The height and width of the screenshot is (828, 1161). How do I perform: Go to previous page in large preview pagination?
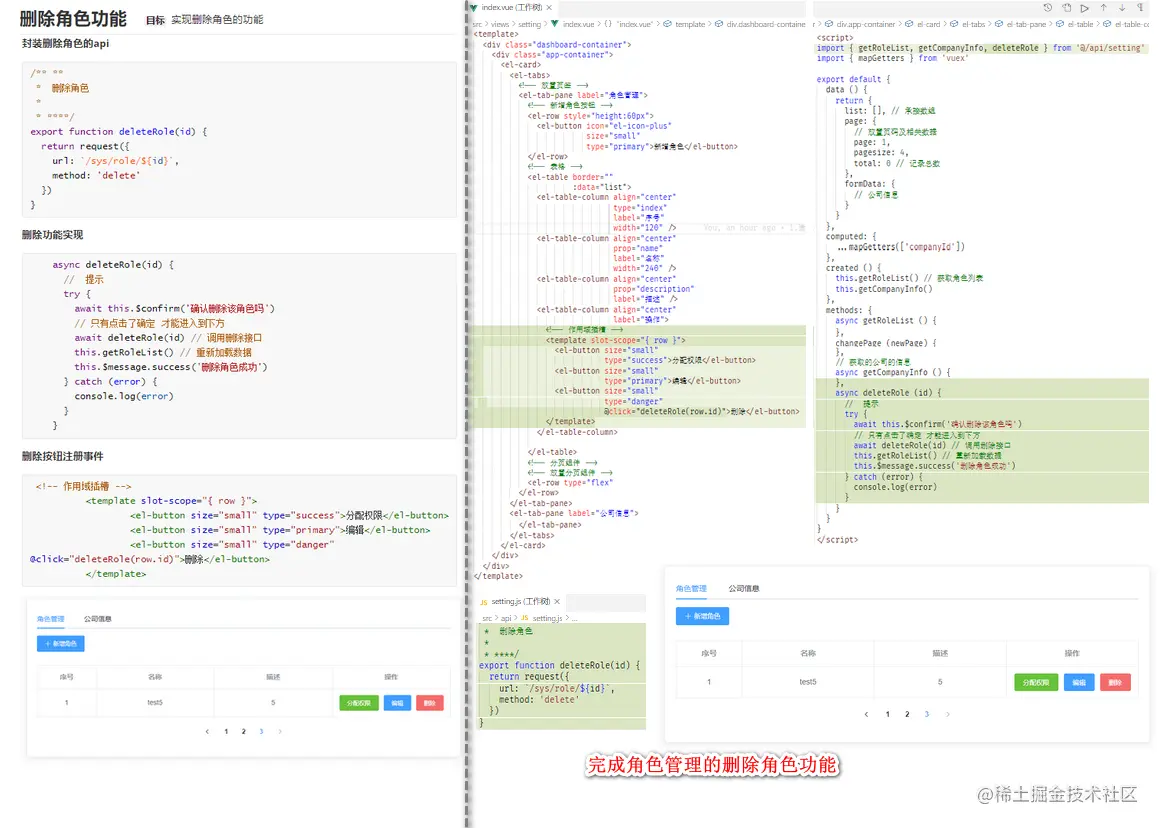click(866, 714)
